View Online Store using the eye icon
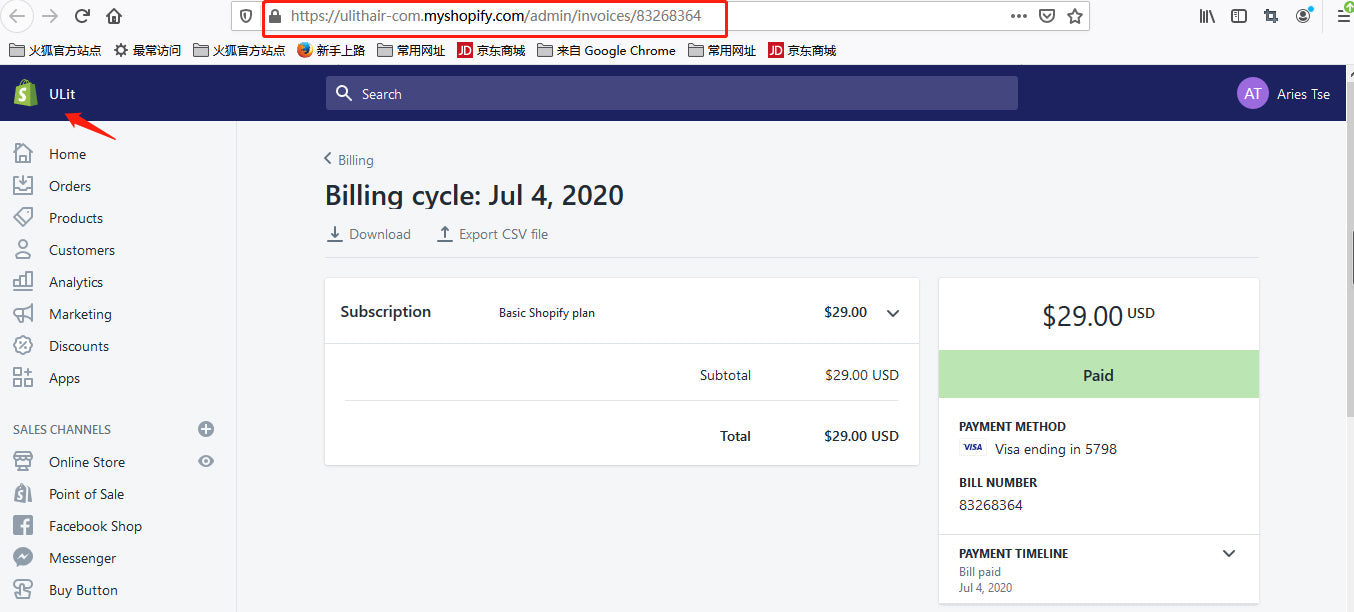Screen dimensions: 1354x612 (206, 461)
